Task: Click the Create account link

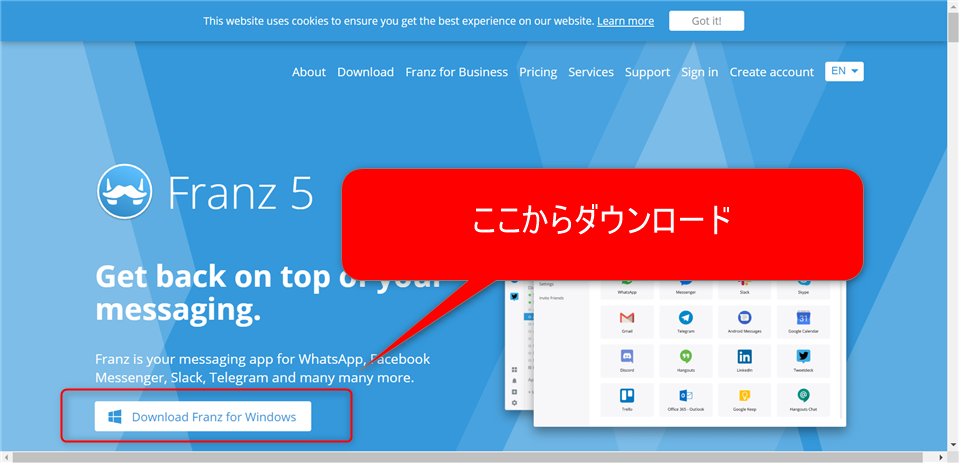Action: click(x=772, y=72)
